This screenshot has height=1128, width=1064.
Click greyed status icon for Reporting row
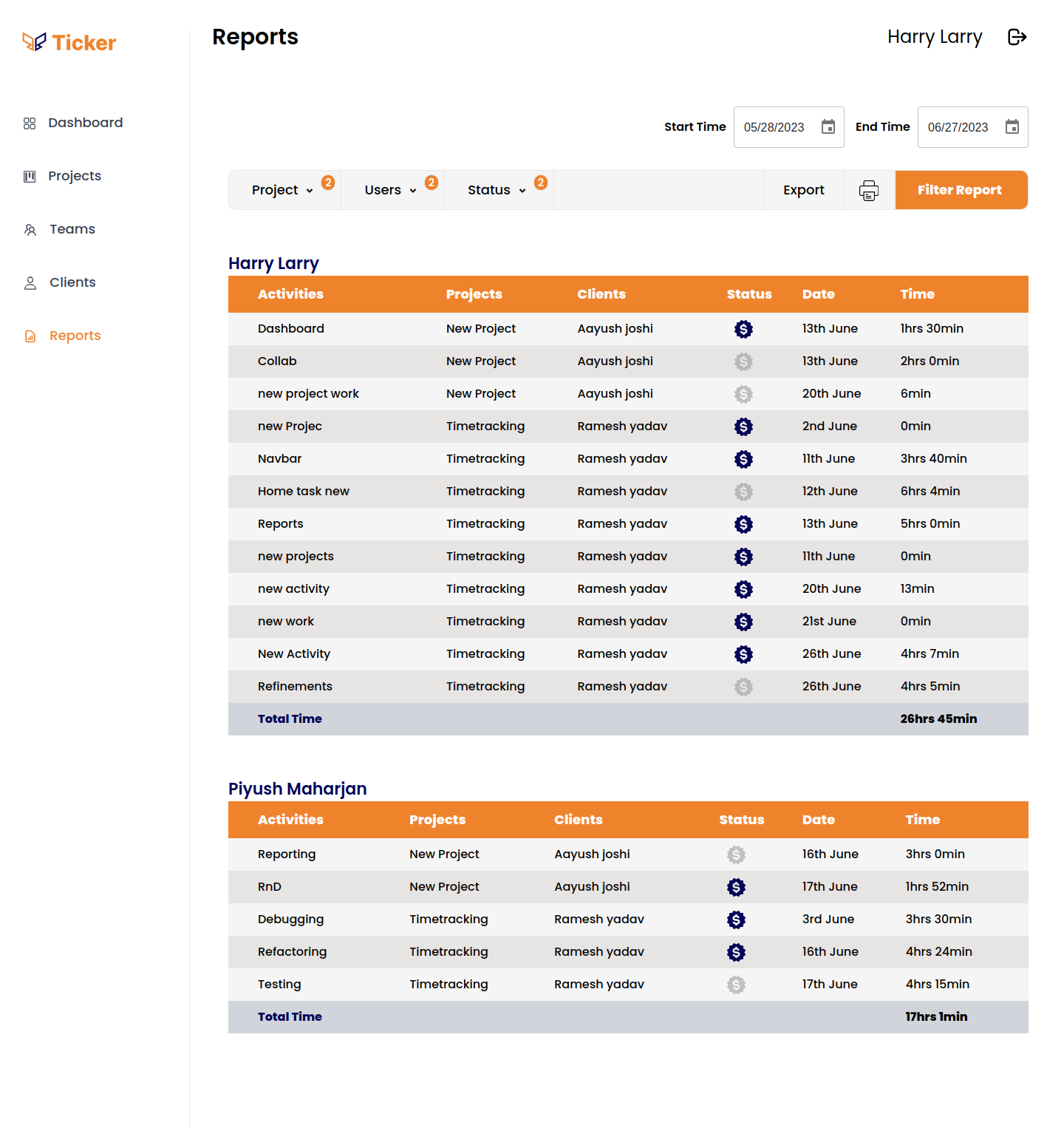[736, 855]
